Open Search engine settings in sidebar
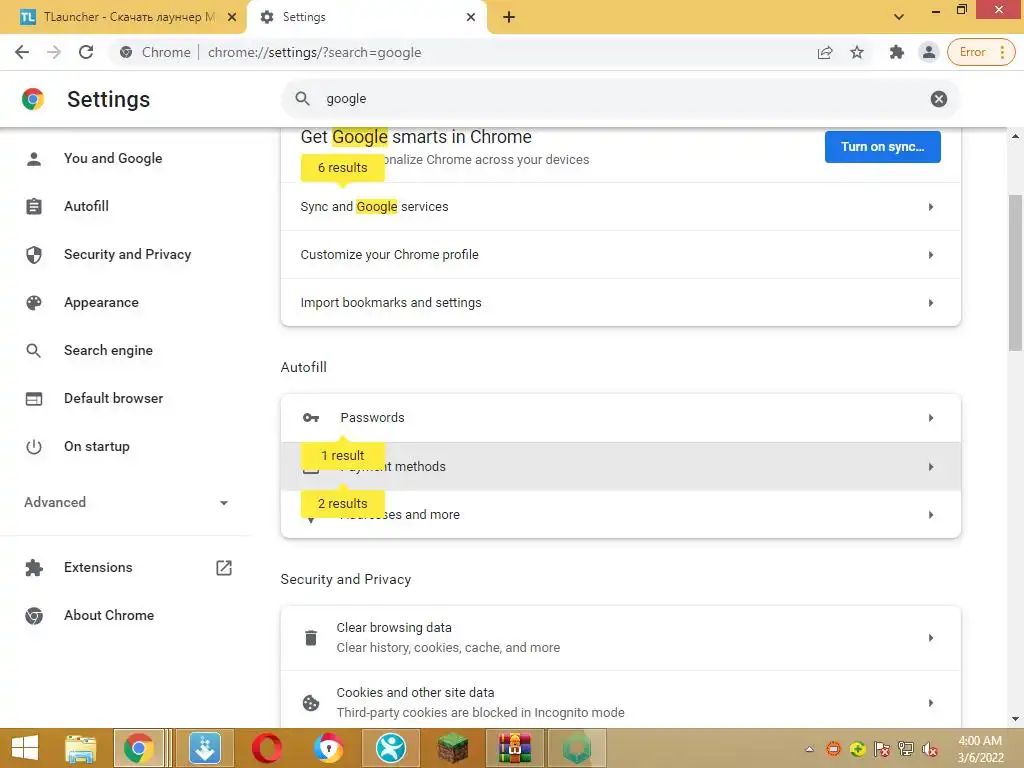This screenshot has width=1024, height=768. coord(124,350)
